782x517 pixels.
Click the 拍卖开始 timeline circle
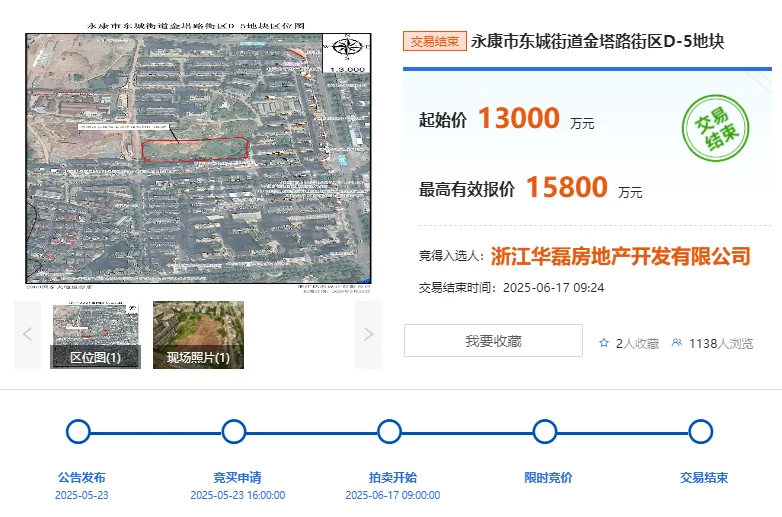click(390, 432)
